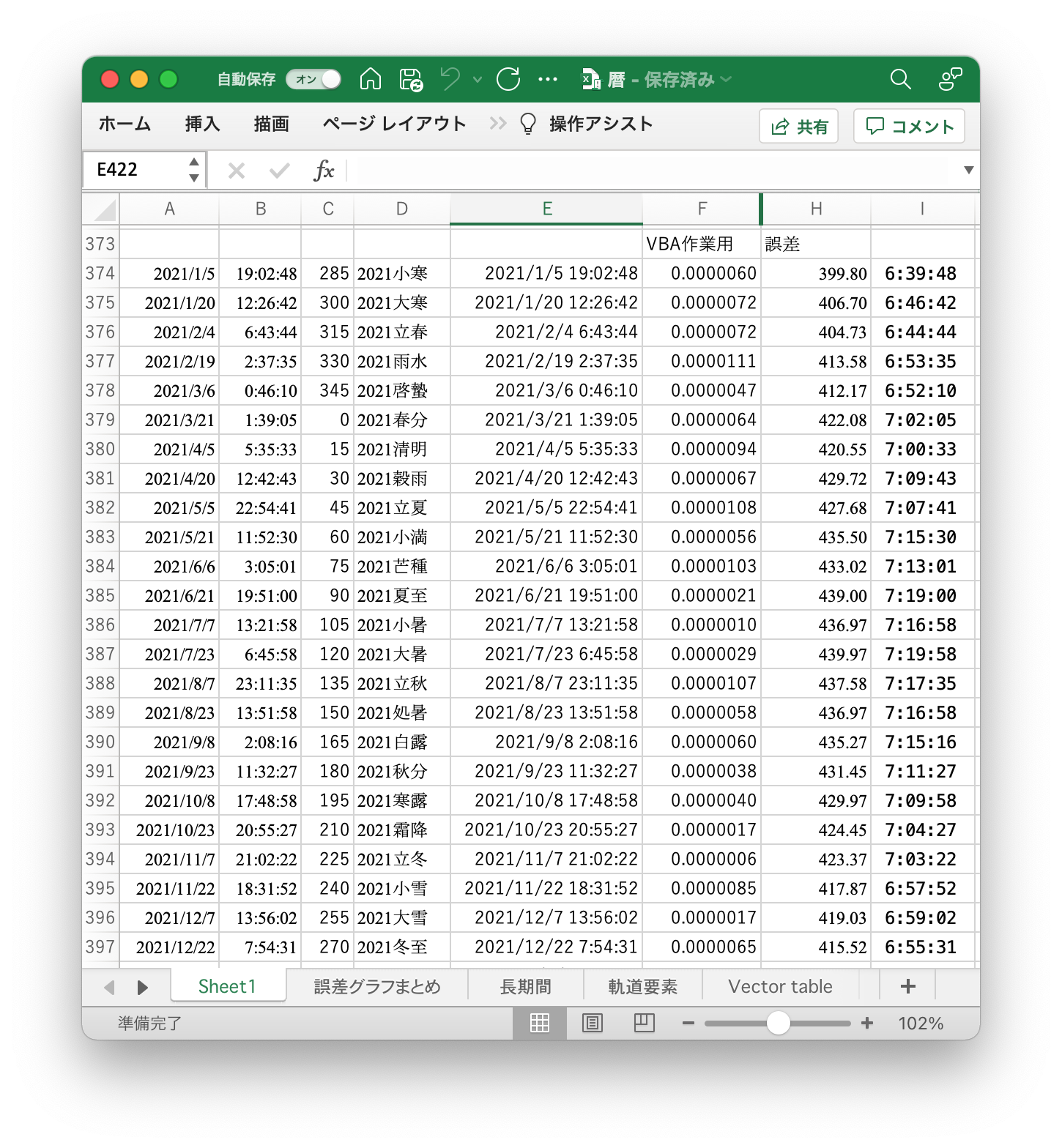Select the Sheet1 sheet tab

click(x=228, y=986)
